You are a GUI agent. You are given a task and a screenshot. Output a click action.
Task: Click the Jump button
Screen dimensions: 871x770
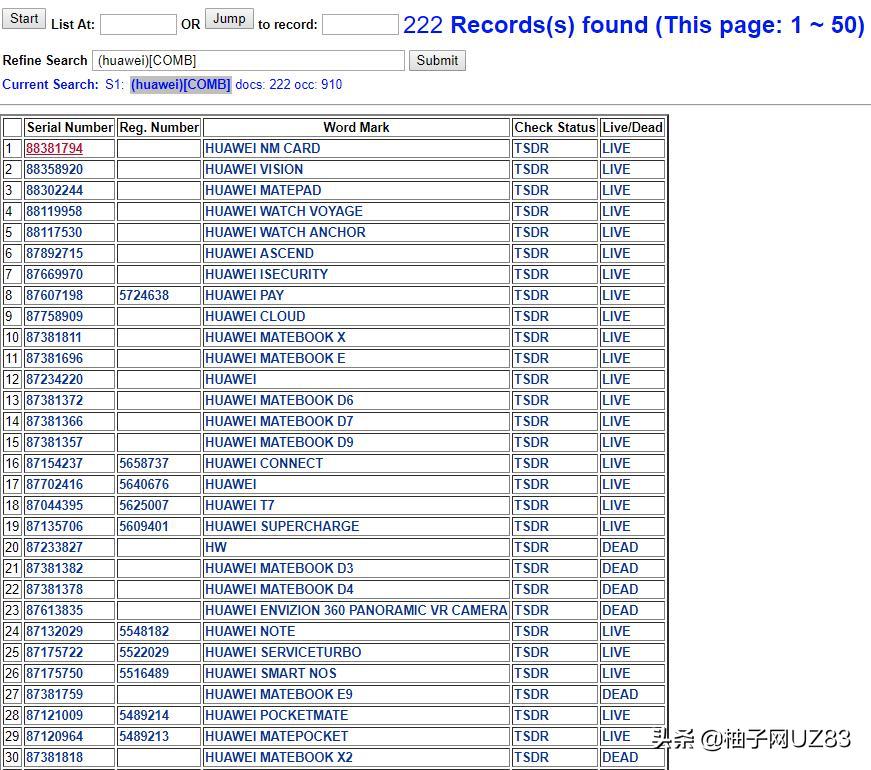click(229, 19)
